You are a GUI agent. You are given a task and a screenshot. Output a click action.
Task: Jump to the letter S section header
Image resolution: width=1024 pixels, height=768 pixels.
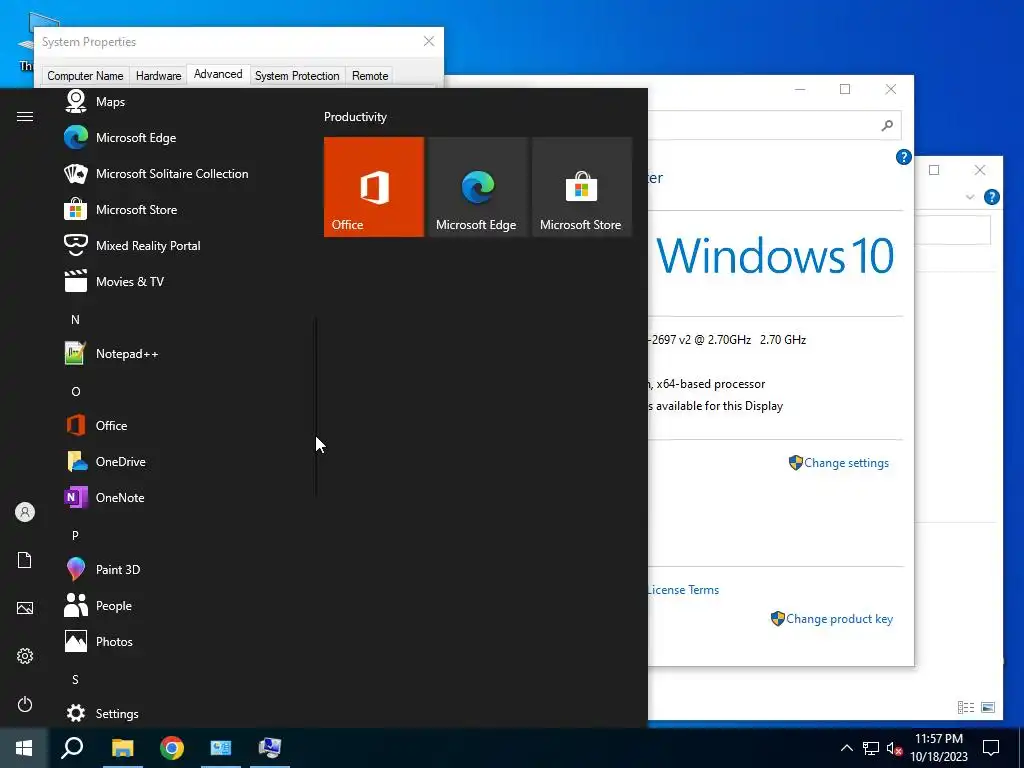tap(75, 679)
